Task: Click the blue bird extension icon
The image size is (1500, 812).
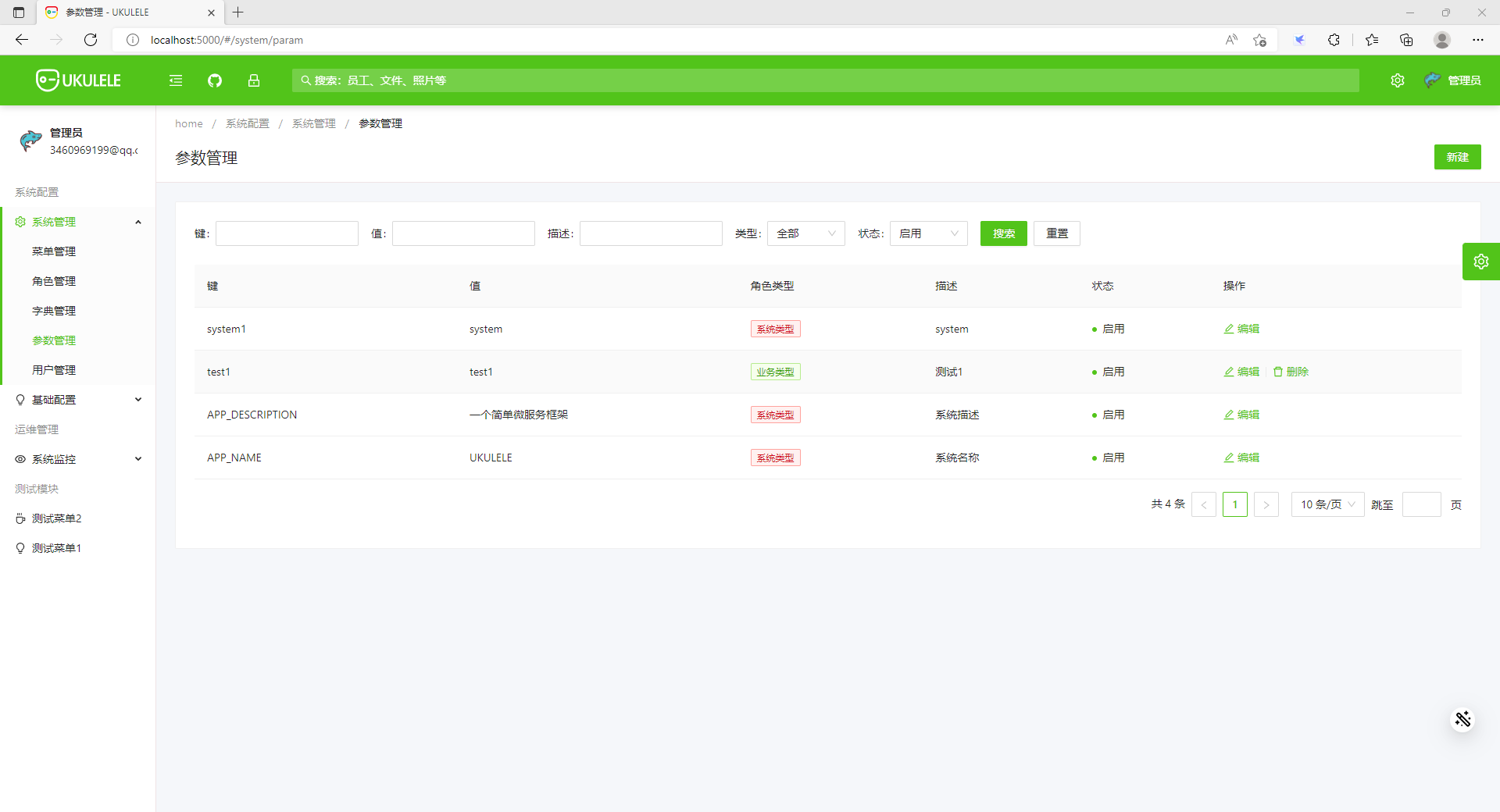Action: 1299,40
